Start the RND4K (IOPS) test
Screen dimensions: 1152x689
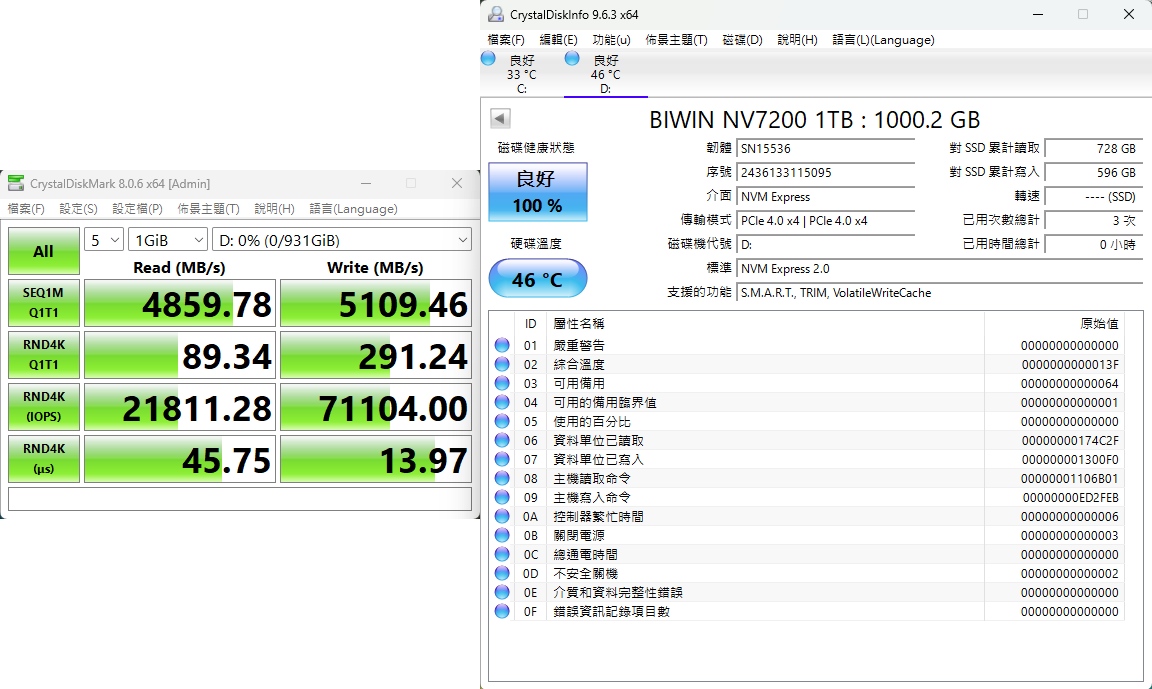(44, 407)
